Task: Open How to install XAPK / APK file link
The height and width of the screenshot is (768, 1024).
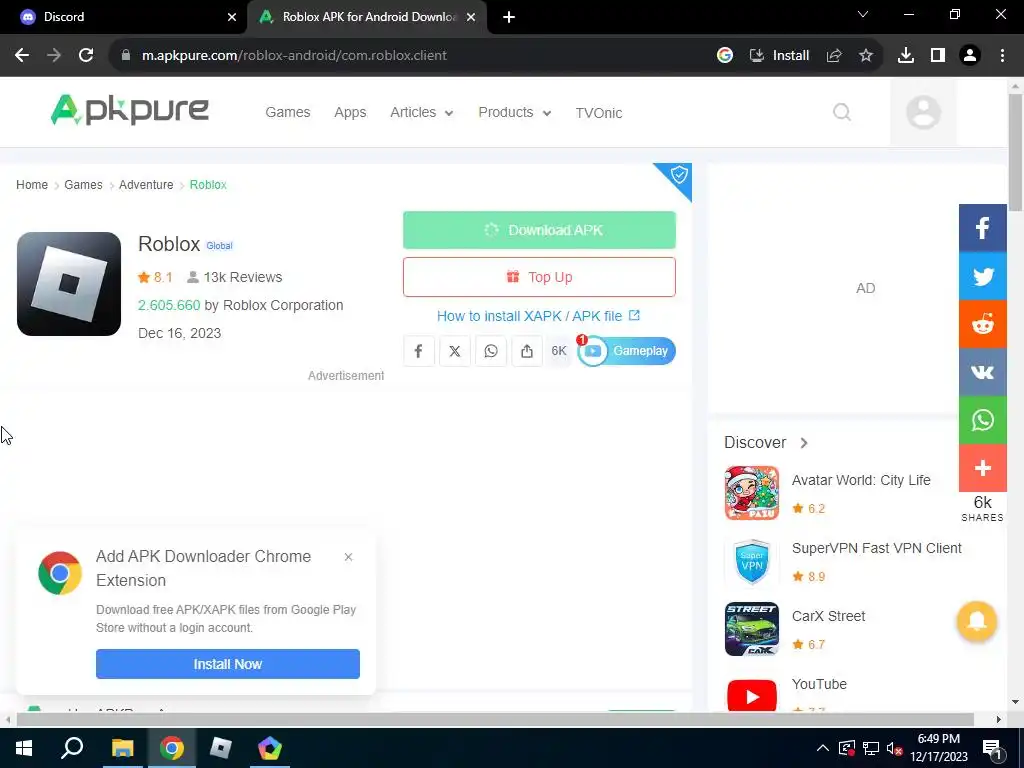Action: point(538,316)
